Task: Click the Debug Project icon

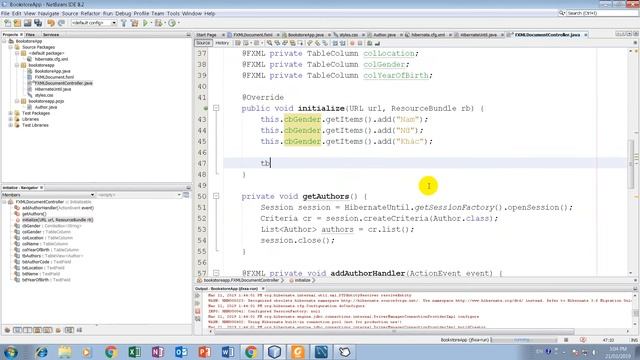Action: (x=158, y=23)
